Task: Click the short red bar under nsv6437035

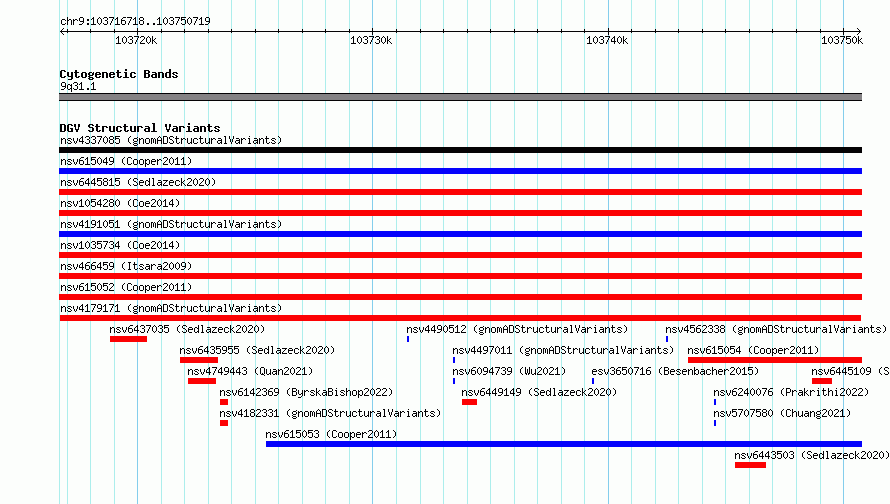Action: 128,339
